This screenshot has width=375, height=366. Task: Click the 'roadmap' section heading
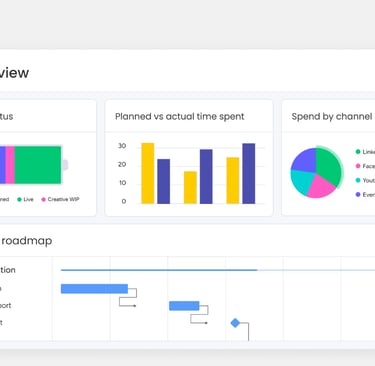pos(27,241)
